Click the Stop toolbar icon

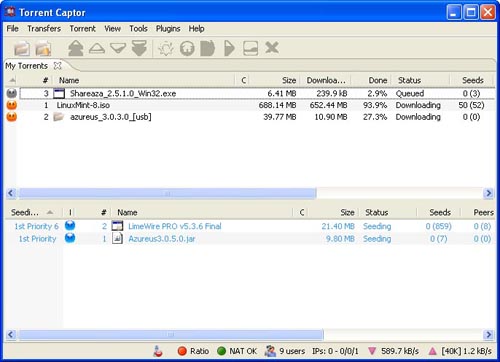[x=251, y=48]
